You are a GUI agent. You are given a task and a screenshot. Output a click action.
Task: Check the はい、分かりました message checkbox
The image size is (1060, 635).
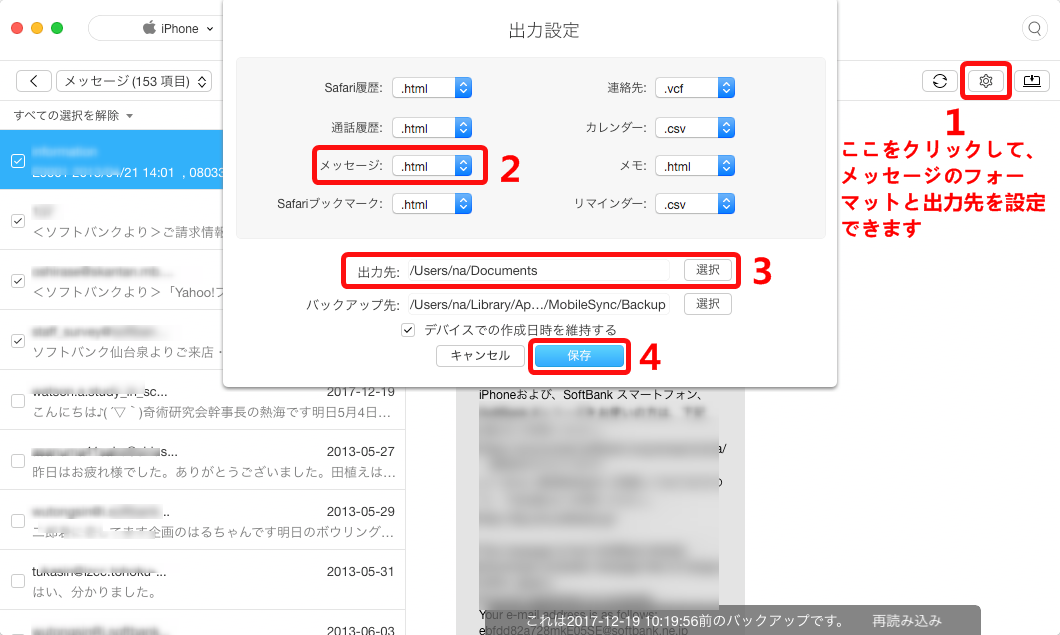coord(18,581)
